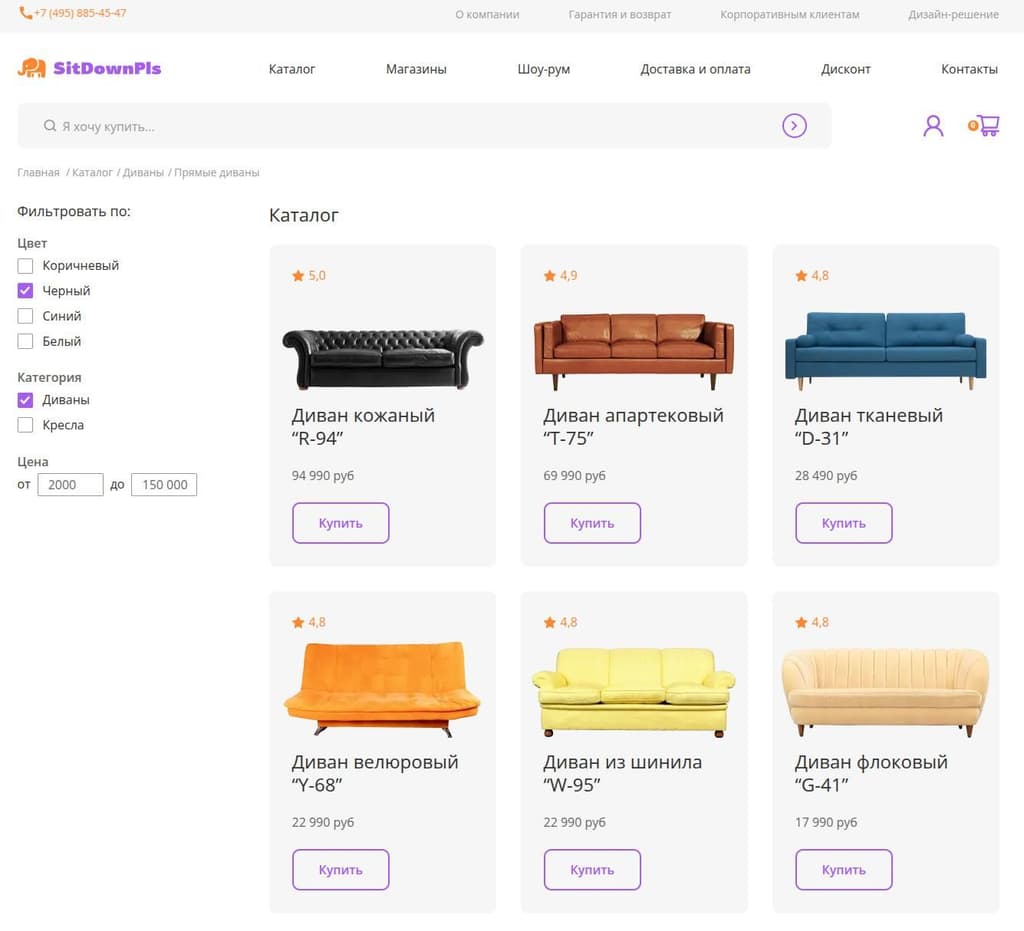Tick the Кресла category checkbox
The image size is (1024, 931).
click(x=25, y=425)
